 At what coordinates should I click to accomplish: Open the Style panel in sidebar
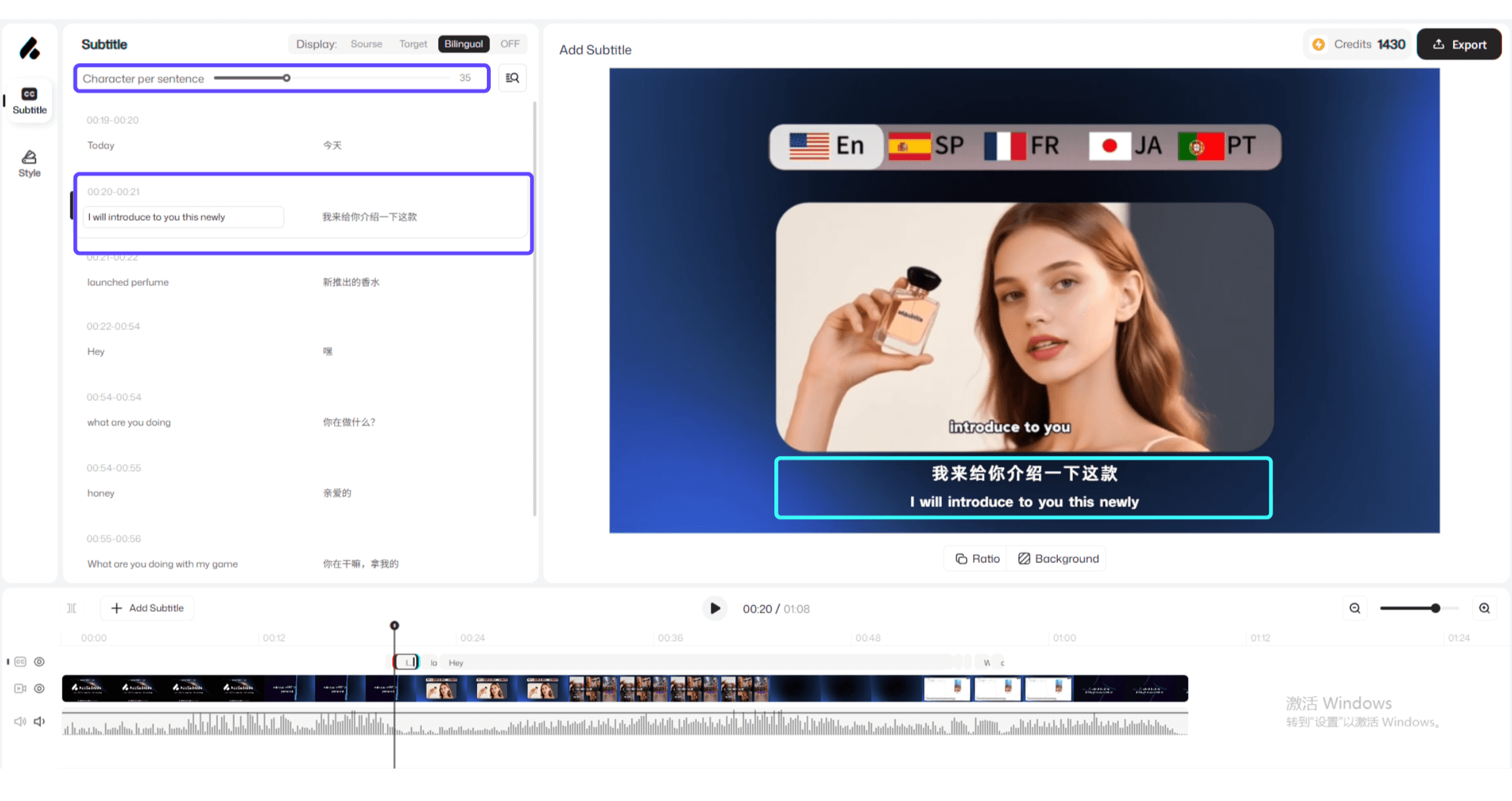click(29, 163)
